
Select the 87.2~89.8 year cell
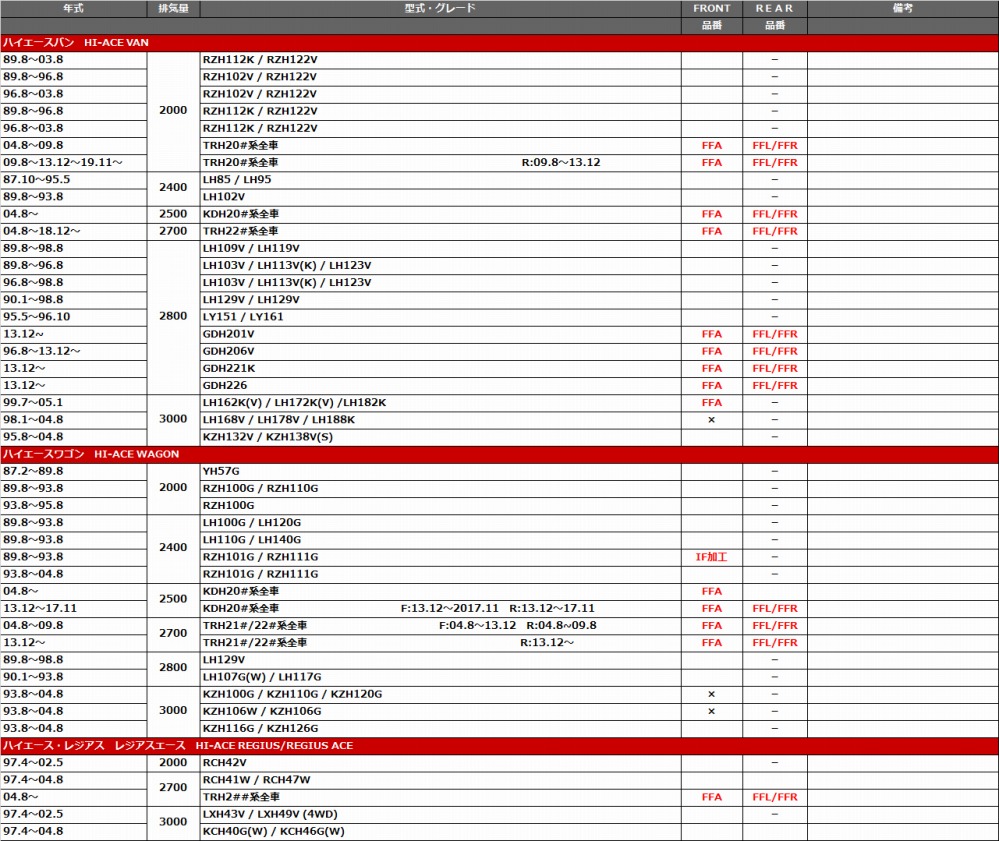pos(74,471)
